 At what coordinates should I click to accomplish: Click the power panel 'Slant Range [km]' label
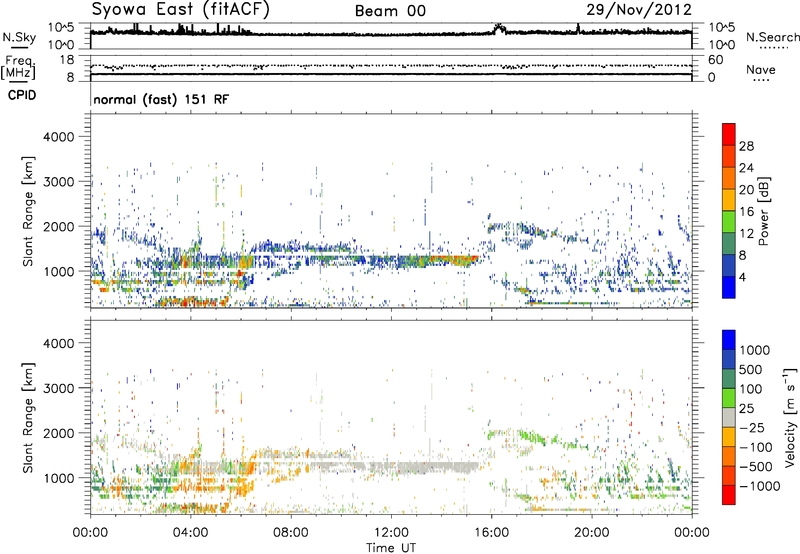pyautogui.click(x=28, y=211)
